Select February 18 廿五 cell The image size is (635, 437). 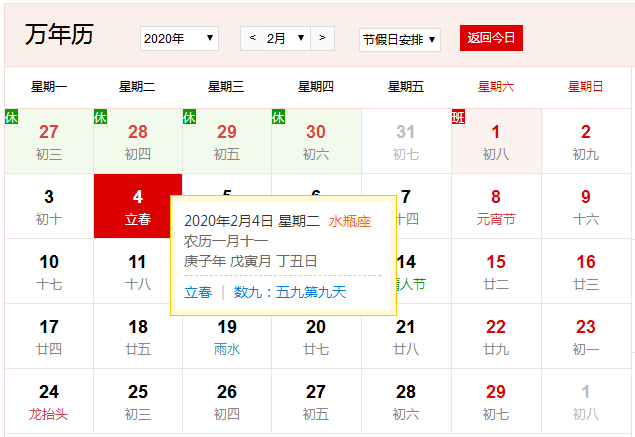click(138, 337)
